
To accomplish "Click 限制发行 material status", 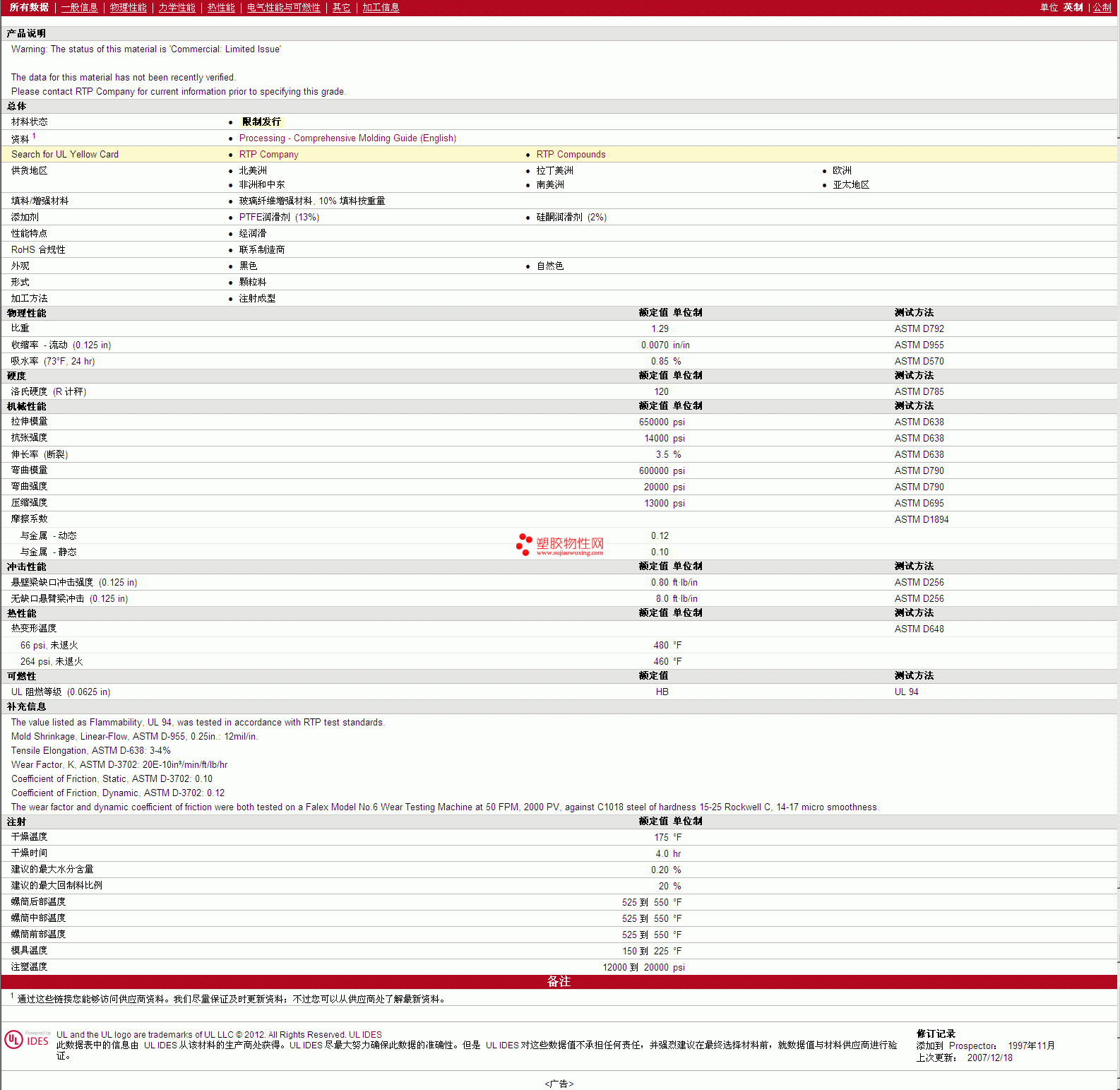I will (x=261, y=122).
